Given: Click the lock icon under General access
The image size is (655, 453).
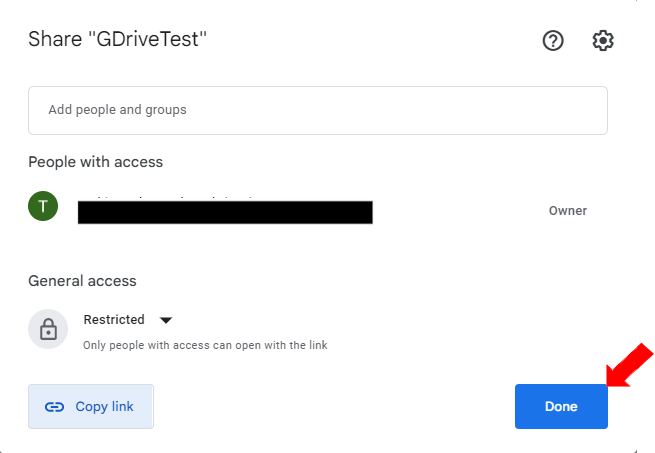Looking at the screenshot, I should (47, 329).
